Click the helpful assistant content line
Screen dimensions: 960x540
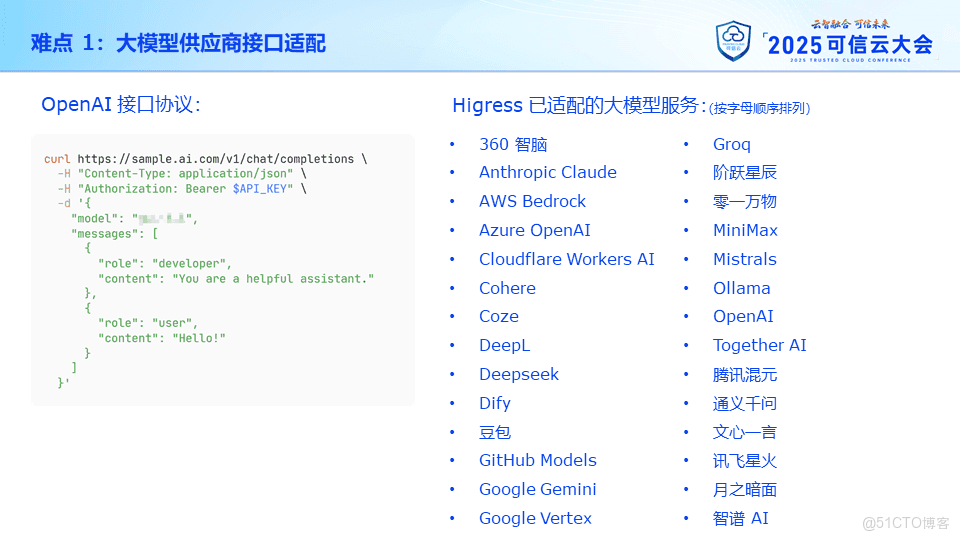pos(236,279)
